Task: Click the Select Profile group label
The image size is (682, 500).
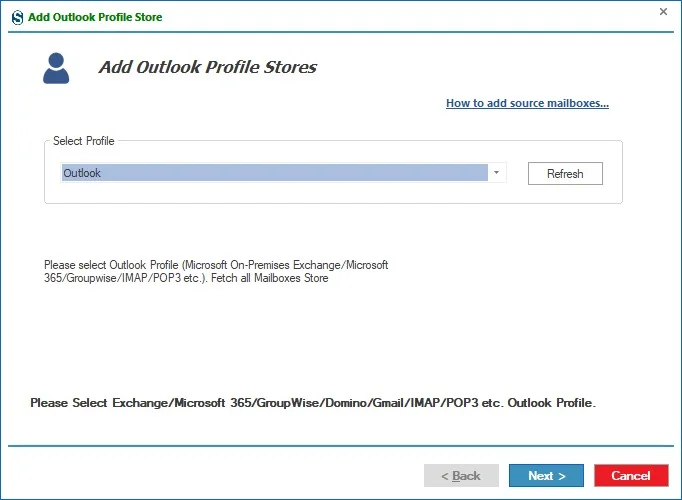Action: tap(84, 141)
